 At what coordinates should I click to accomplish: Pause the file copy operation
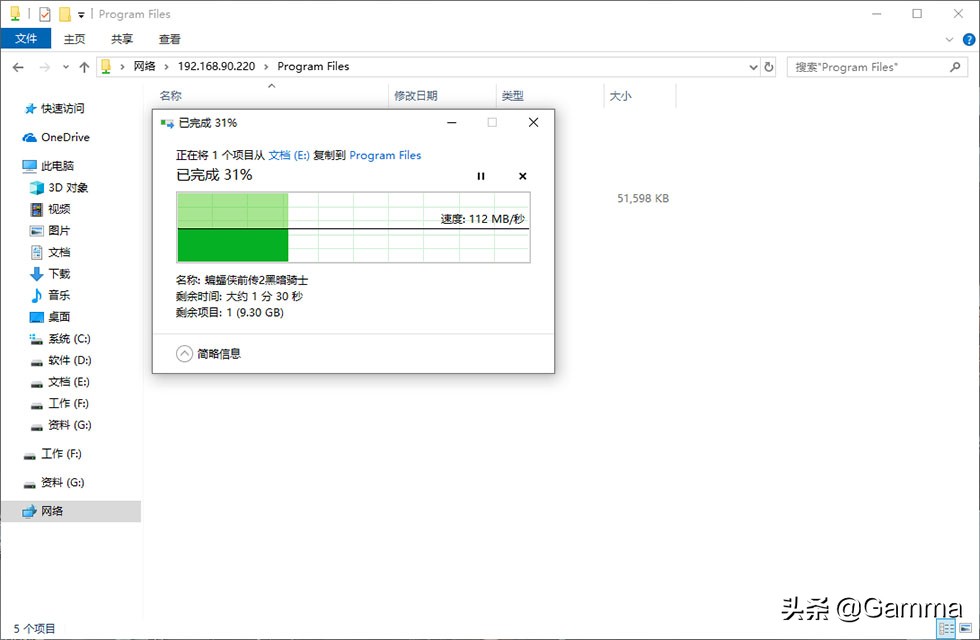coord(481,175)
